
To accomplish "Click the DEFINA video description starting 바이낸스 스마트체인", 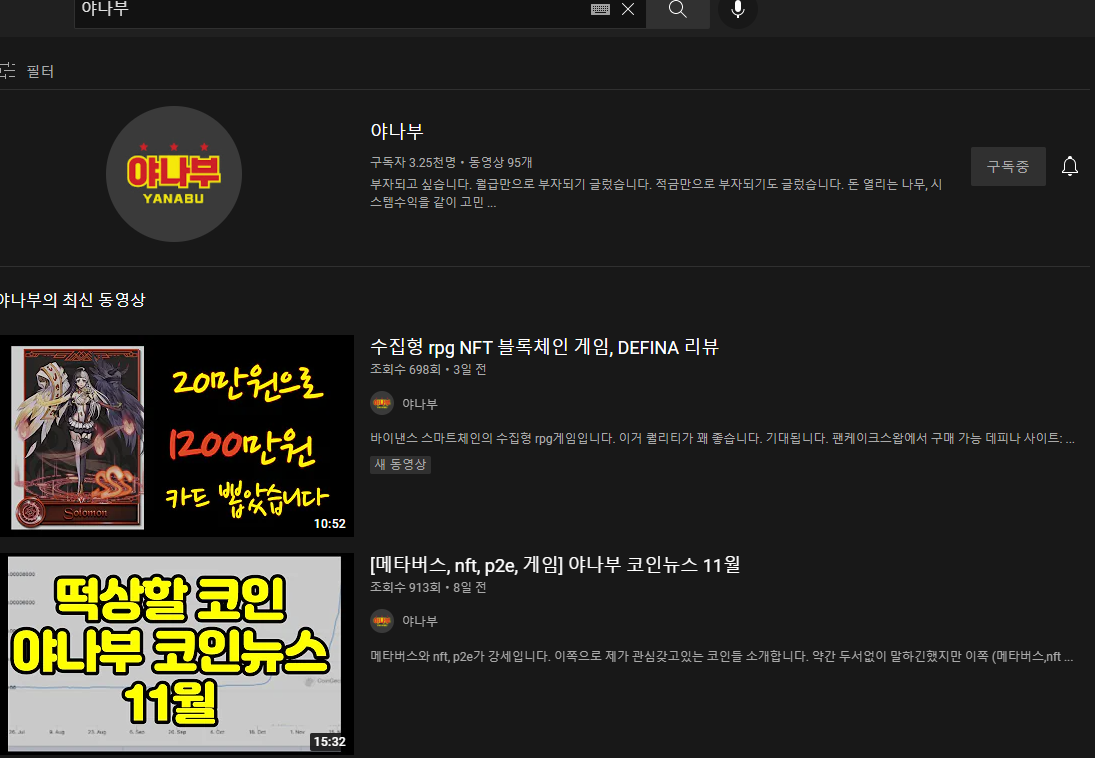I will (x=722, y=439).
